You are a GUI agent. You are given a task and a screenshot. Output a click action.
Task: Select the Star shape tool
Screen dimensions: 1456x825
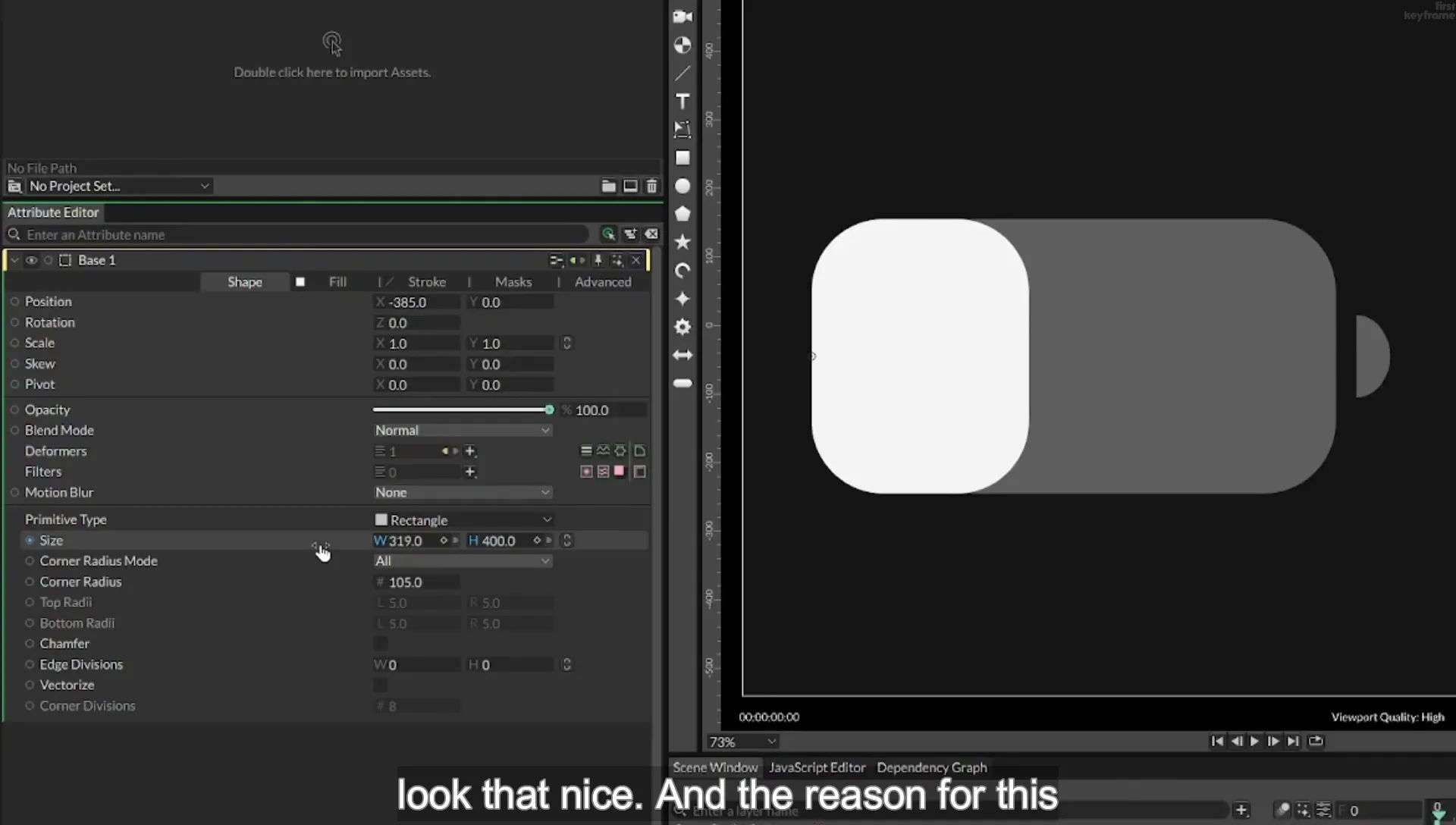click(x=682, y=242)
